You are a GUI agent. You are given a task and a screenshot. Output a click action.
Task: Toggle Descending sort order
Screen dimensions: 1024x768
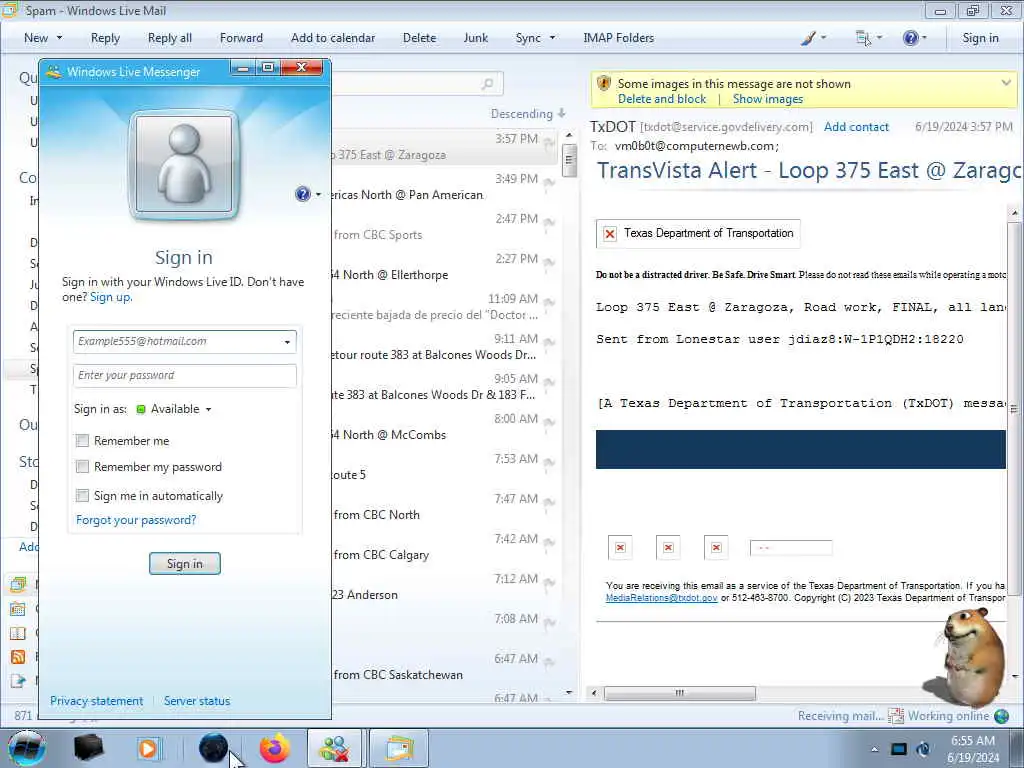pos(528,114)
